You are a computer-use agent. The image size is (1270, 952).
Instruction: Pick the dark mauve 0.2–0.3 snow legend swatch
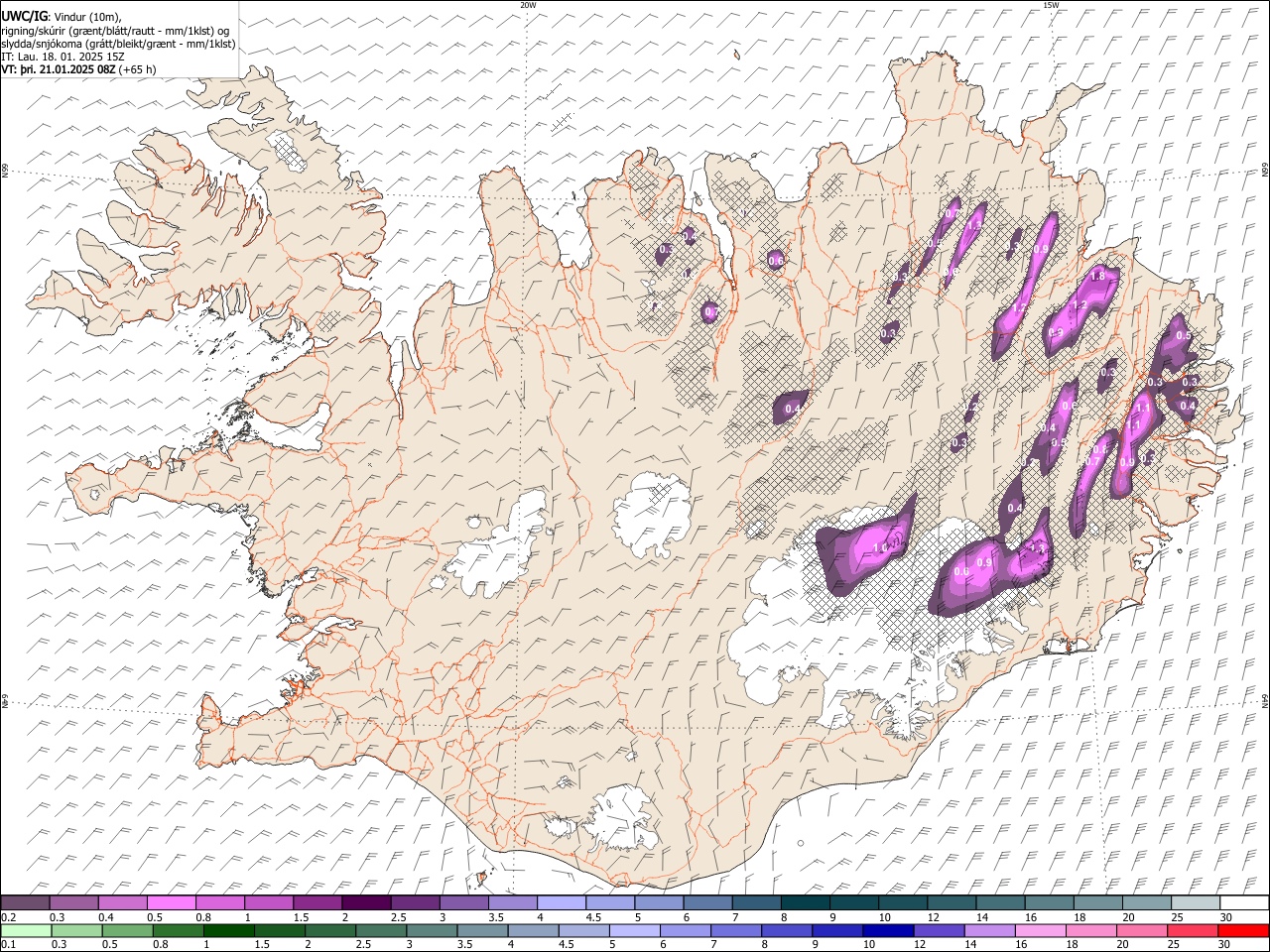25,903
